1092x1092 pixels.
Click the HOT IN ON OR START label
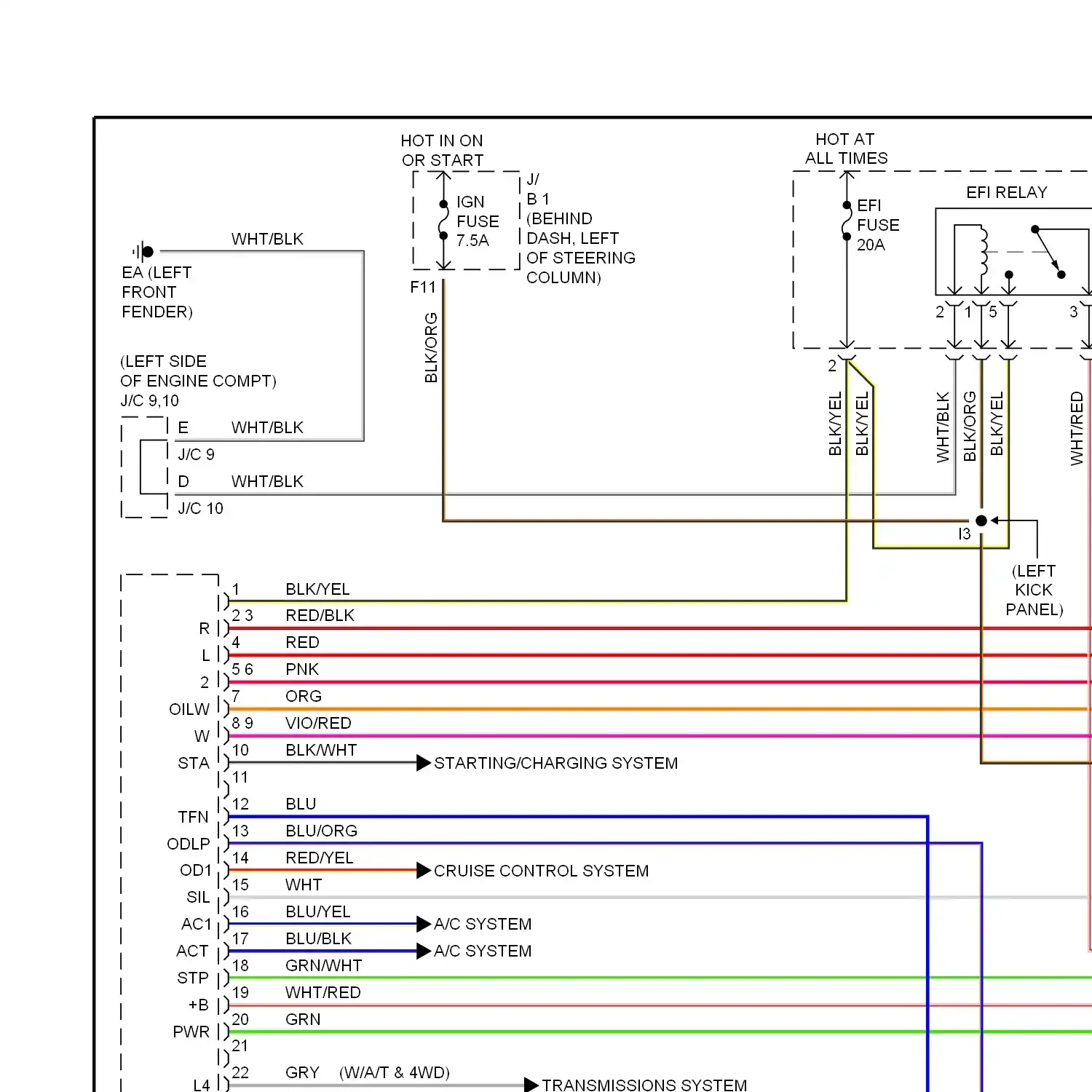coord(442,151)
